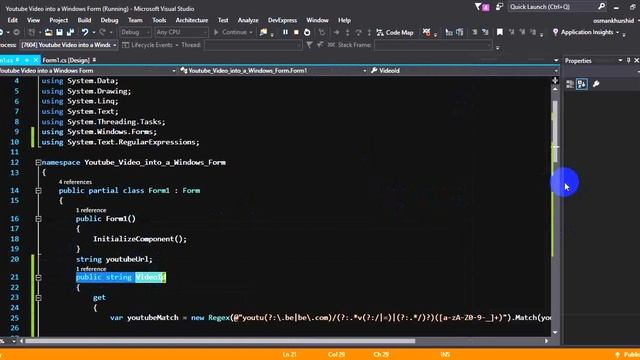The width and height of the screenshot is (640, 360).
Task: Open the Code Map tool
Action: click(395, 32)
